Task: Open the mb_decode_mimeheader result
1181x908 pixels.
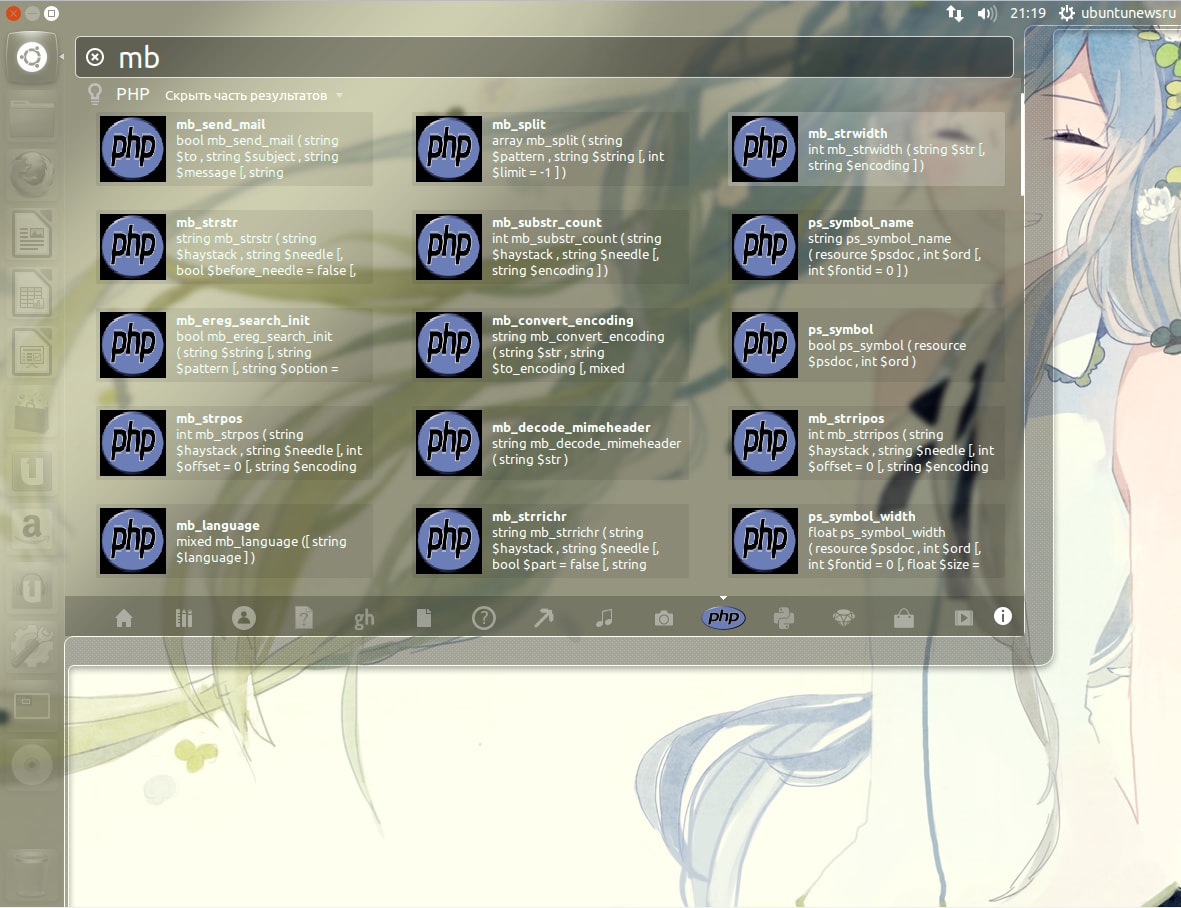Action: 551,443
